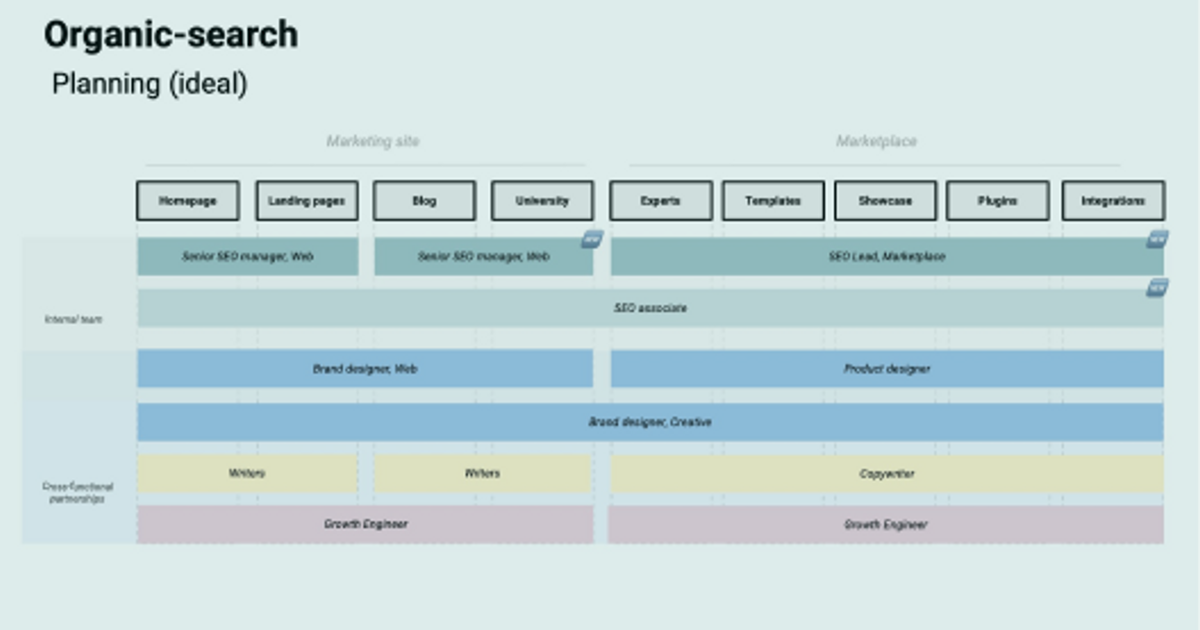The image size is (1200, 630).
Task: Select the University box
Action: [x=542, y=200]
